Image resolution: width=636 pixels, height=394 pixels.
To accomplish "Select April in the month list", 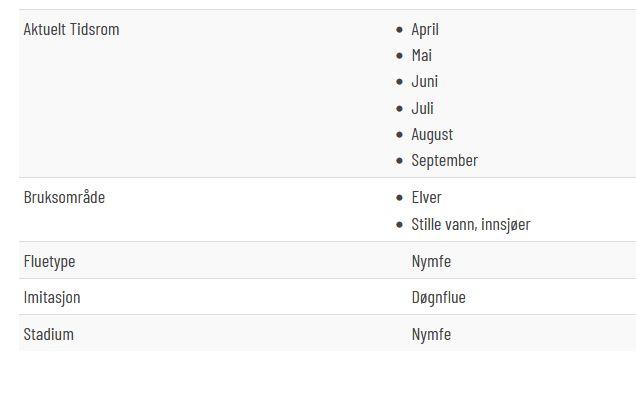I will click(x=425, y=30).
